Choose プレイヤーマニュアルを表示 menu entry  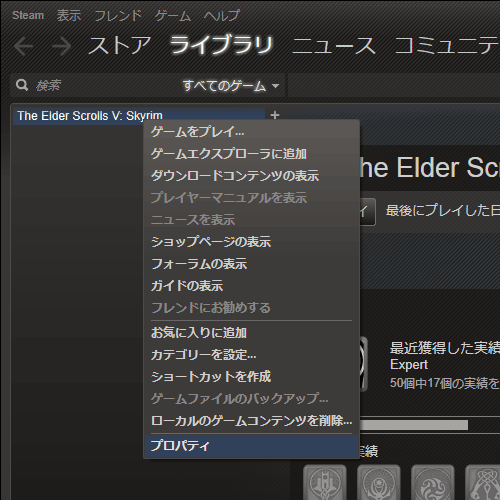[252, 198]
